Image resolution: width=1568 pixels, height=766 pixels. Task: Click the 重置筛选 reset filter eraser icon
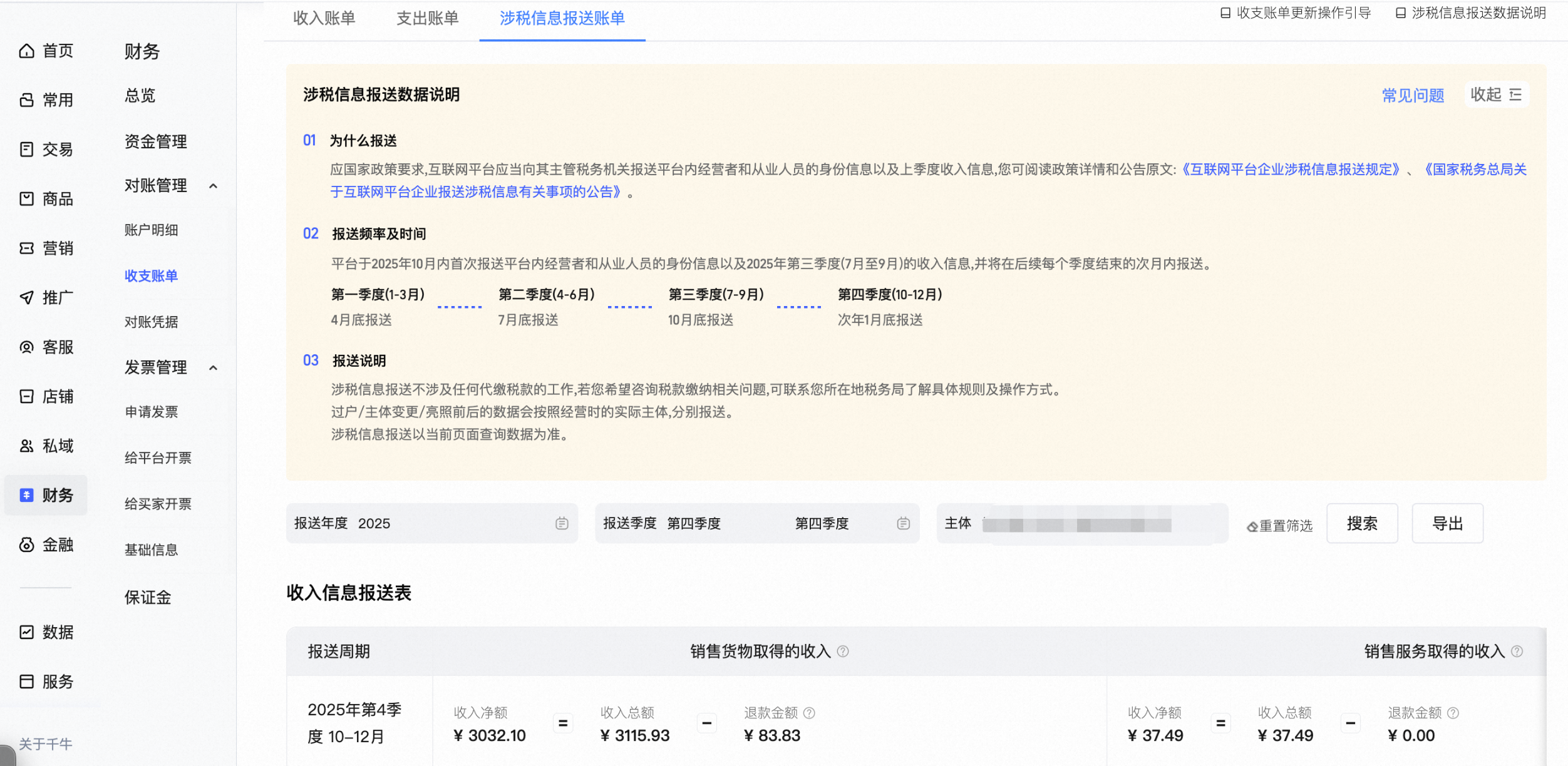point(1252,526)
